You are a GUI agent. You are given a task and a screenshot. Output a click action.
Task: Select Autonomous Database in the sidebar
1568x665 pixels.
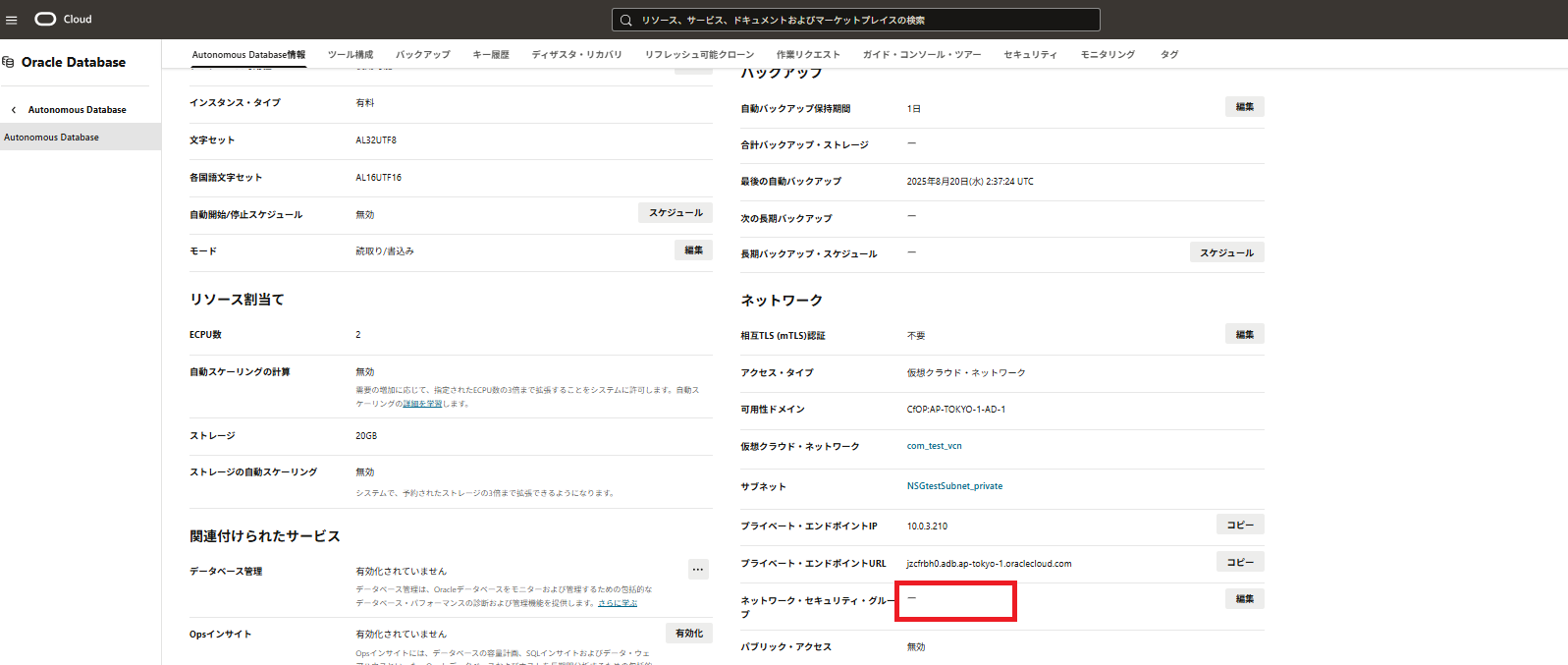[x=81, y=138]
